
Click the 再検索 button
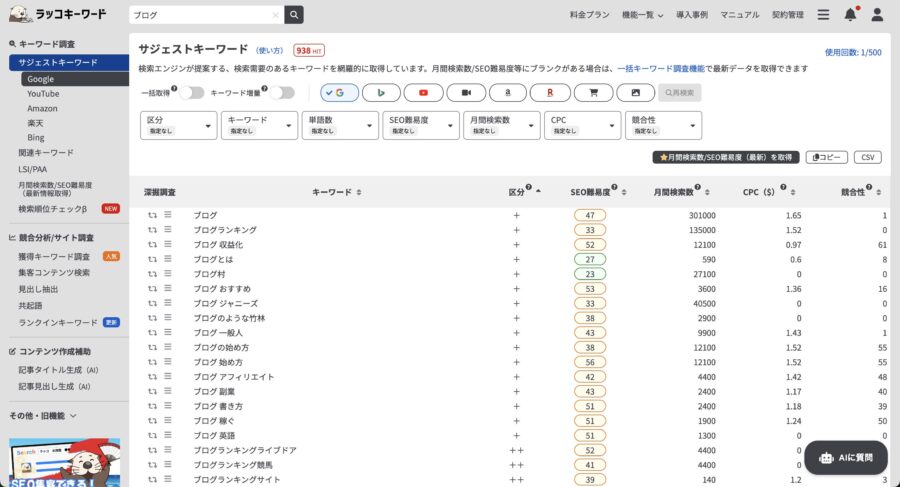click(x=680, y=92)
